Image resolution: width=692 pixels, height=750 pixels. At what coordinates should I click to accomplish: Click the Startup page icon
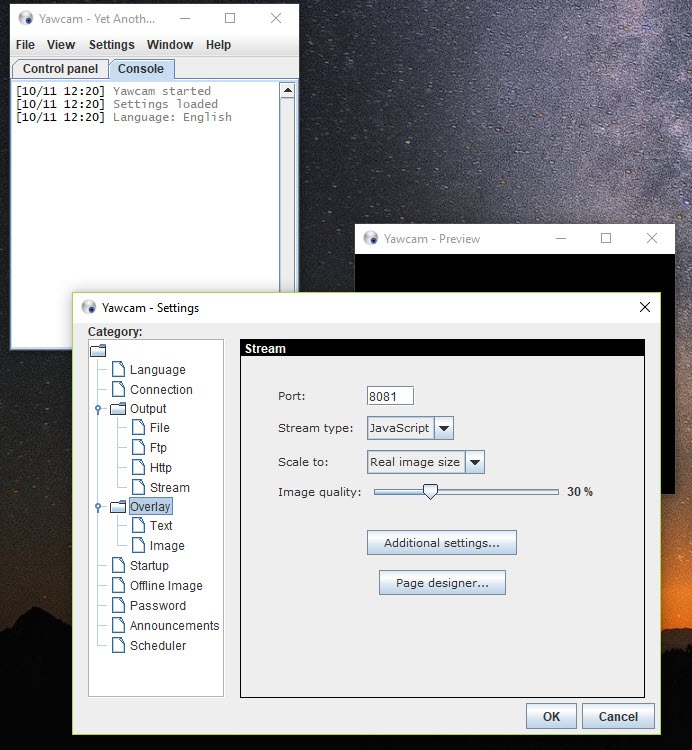(118, 565)
